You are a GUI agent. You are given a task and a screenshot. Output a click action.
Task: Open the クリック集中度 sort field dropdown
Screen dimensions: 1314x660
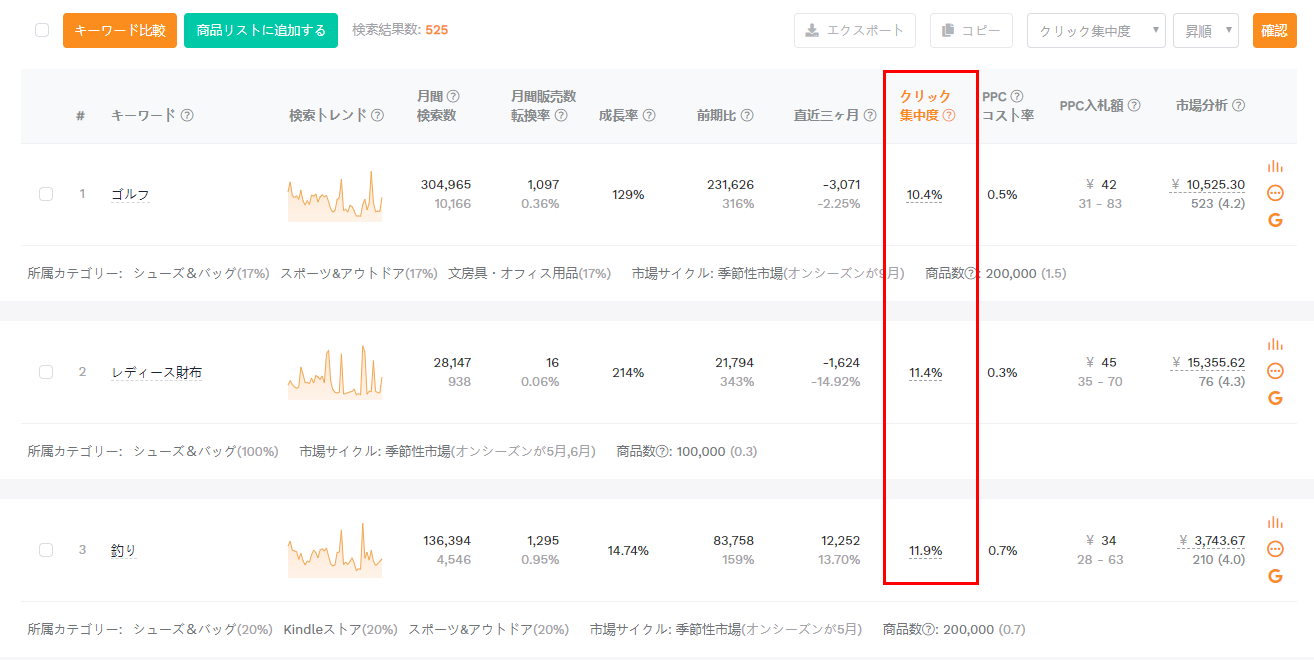coord(1096,30)
